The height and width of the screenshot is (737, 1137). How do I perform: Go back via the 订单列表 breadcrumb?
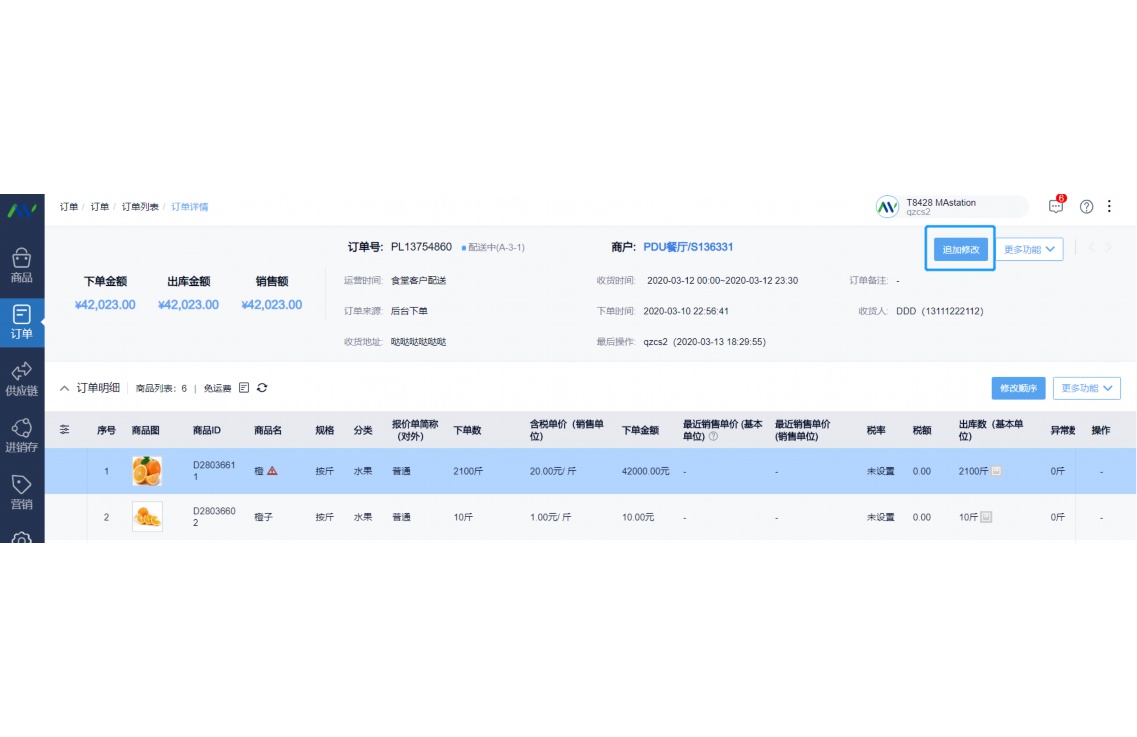pos(140,206)
